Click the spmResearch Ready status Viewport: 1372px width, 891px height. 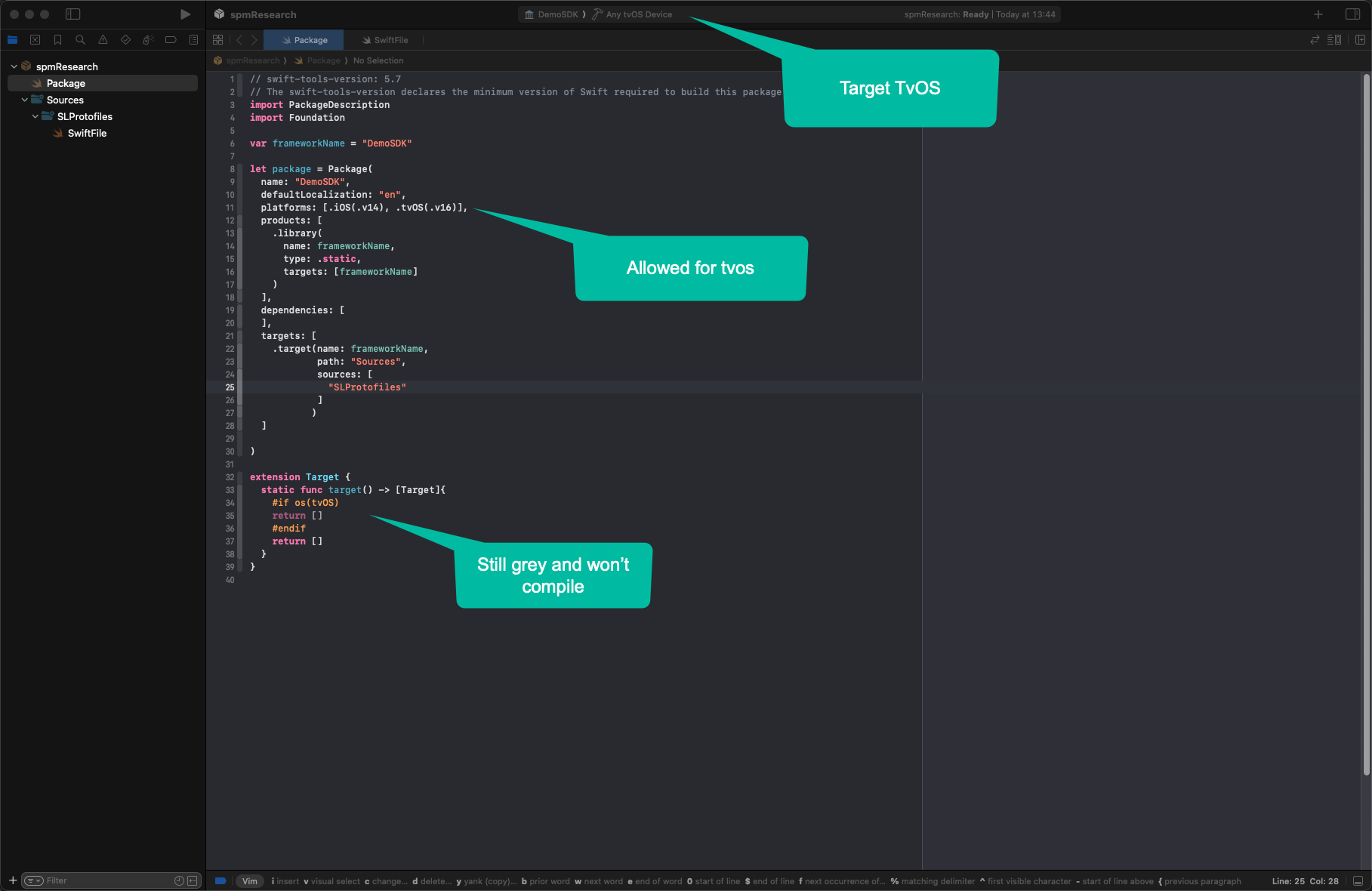point(979,14)
